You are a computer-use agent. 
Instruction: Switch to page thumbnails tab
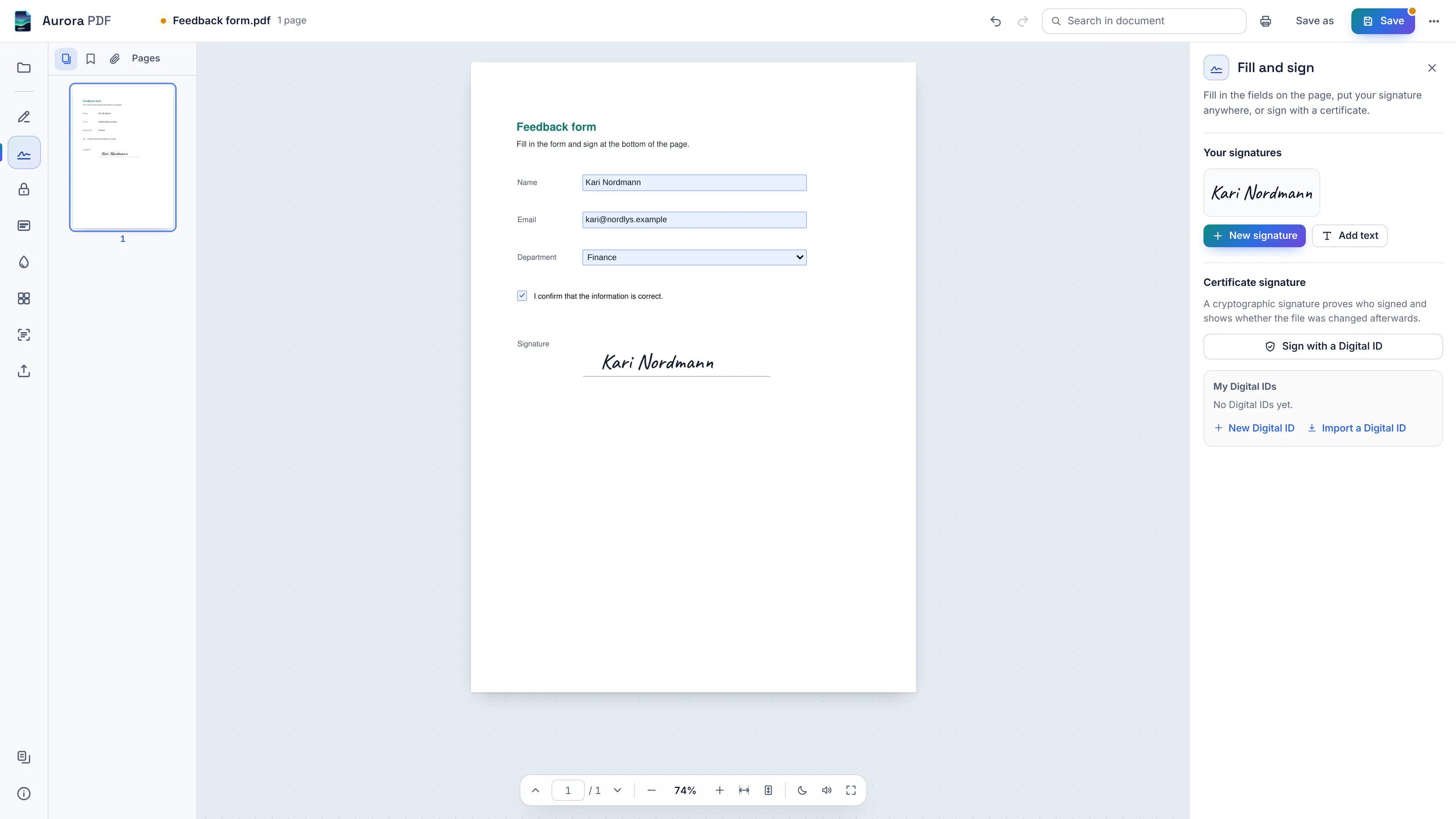66,58
